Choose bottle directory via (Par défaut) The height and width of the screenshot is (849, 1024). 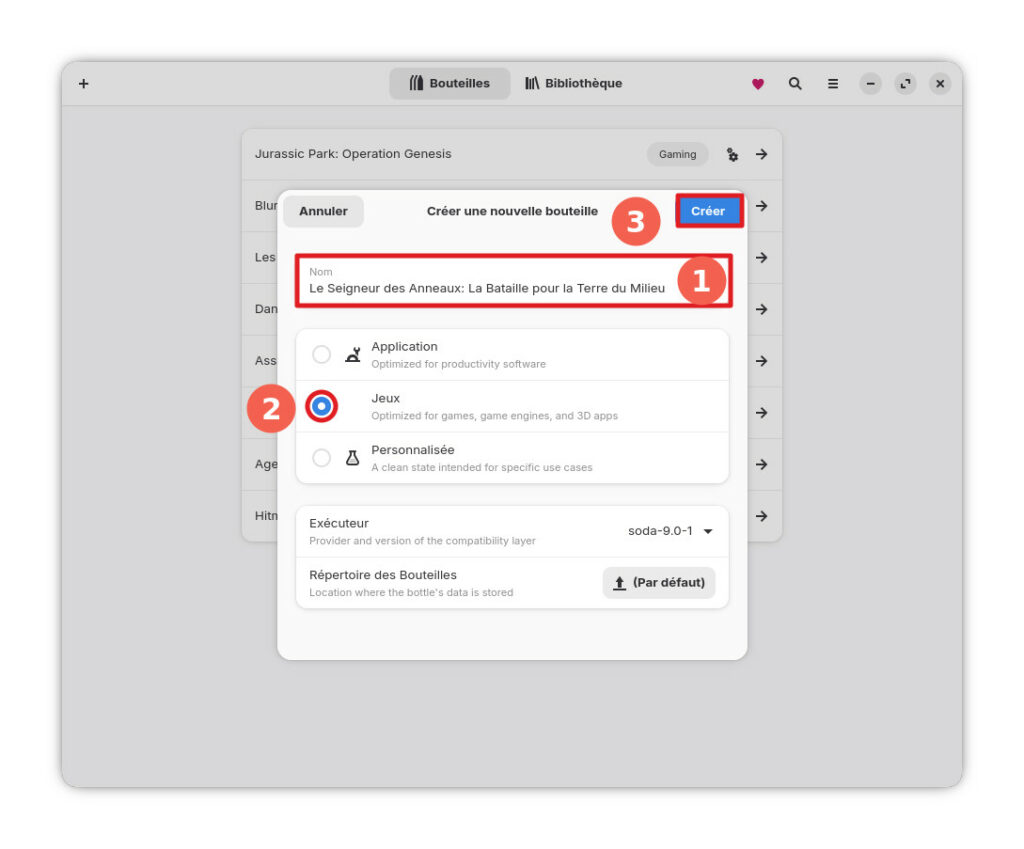[659, 583]
